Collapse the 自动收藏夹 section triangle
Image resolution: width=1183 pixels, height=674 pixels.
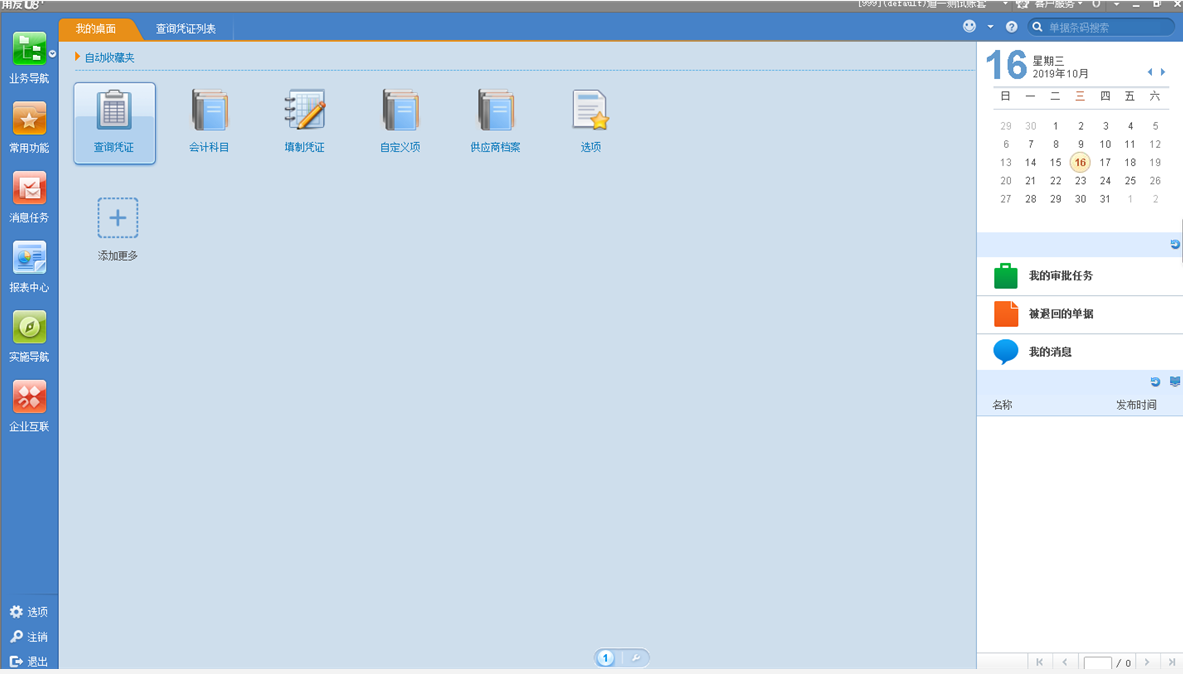(x=78, y=58)
